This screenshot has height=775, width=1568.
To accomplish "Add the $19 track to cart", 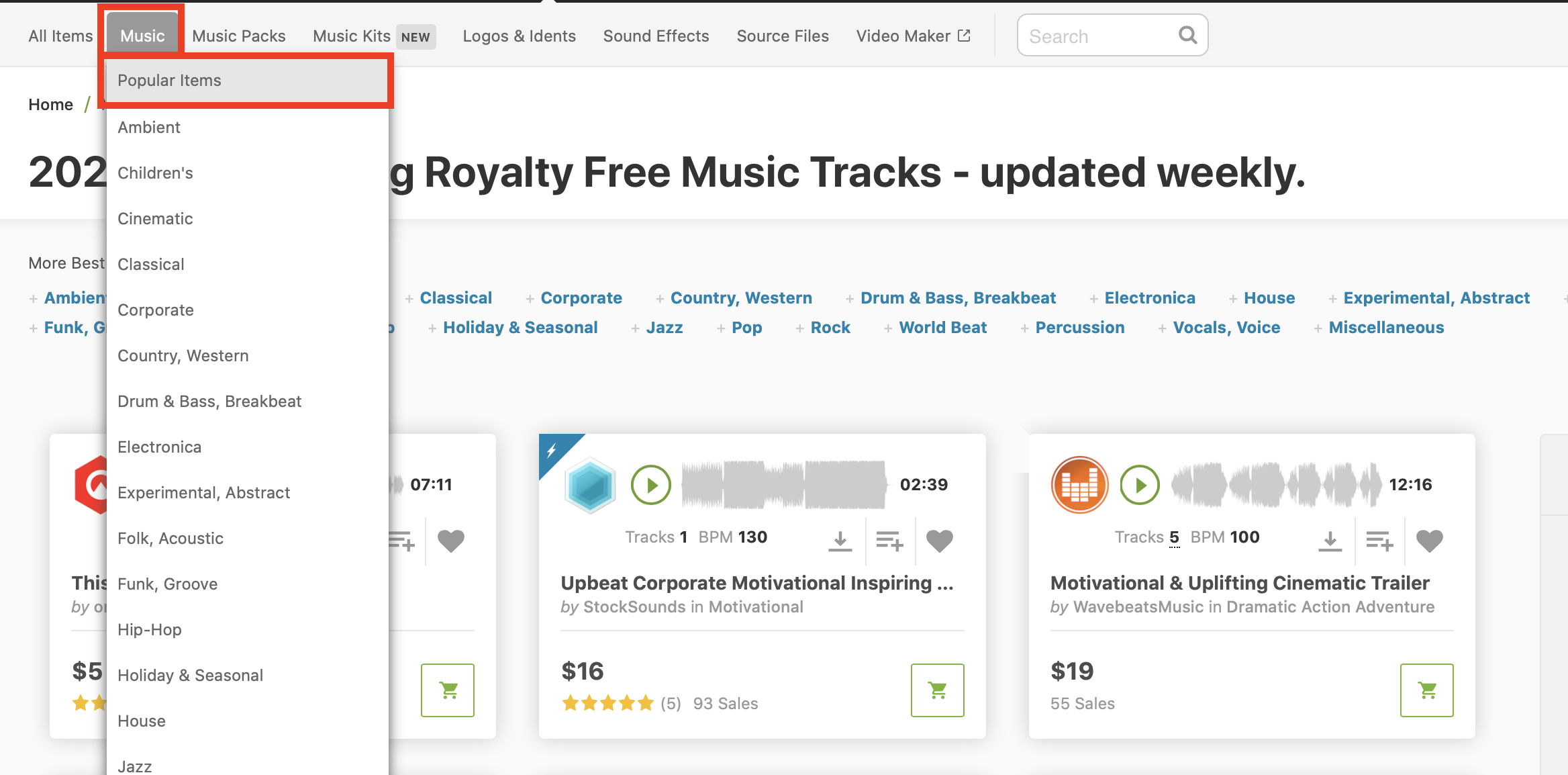I will pos(1426,690).
